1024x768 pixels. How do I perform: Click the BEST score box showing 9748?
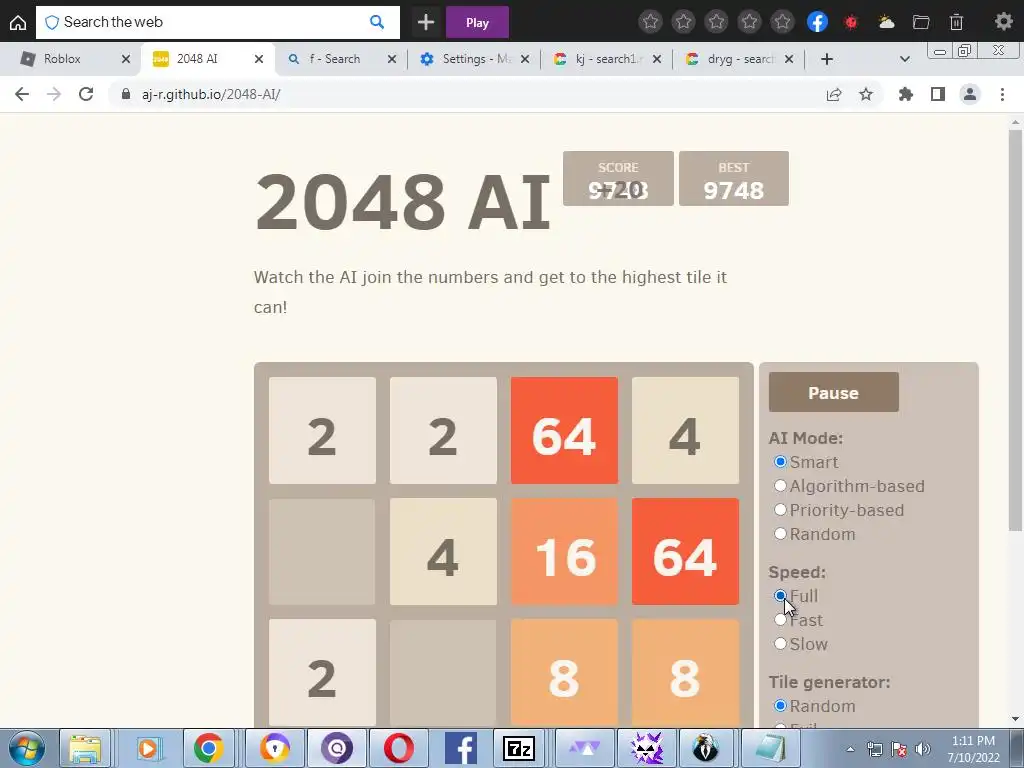point(733,178)
